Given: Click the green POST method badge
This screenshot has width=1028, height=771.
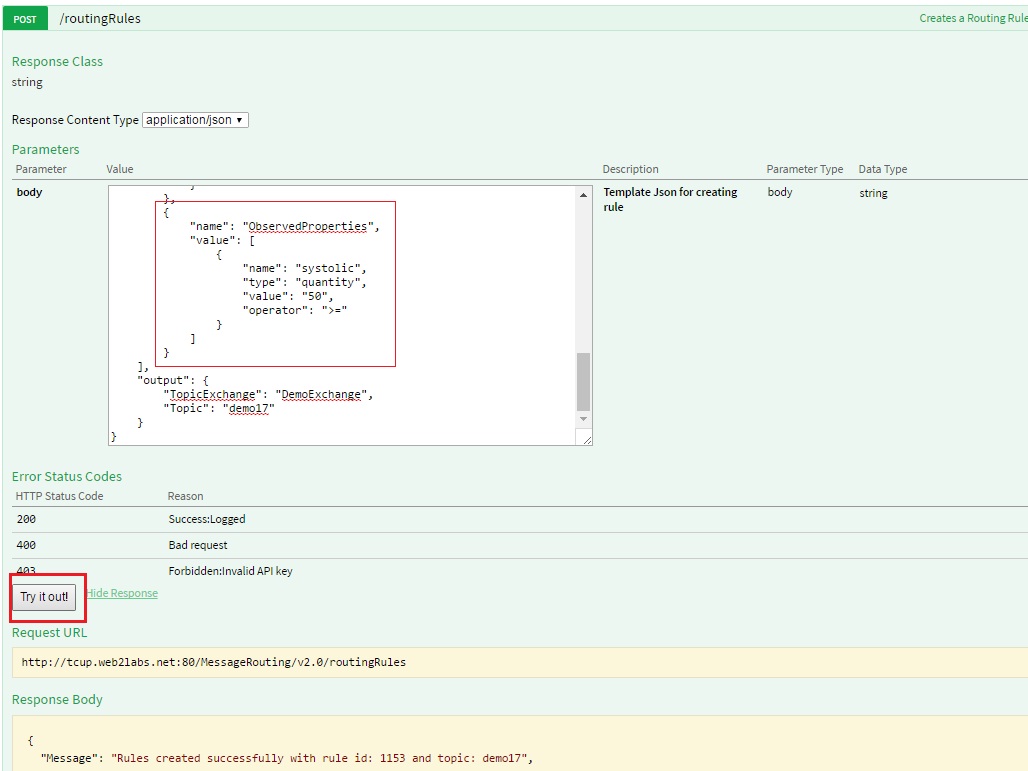Looking at the screenshot, I should click(x=25, y=19).
